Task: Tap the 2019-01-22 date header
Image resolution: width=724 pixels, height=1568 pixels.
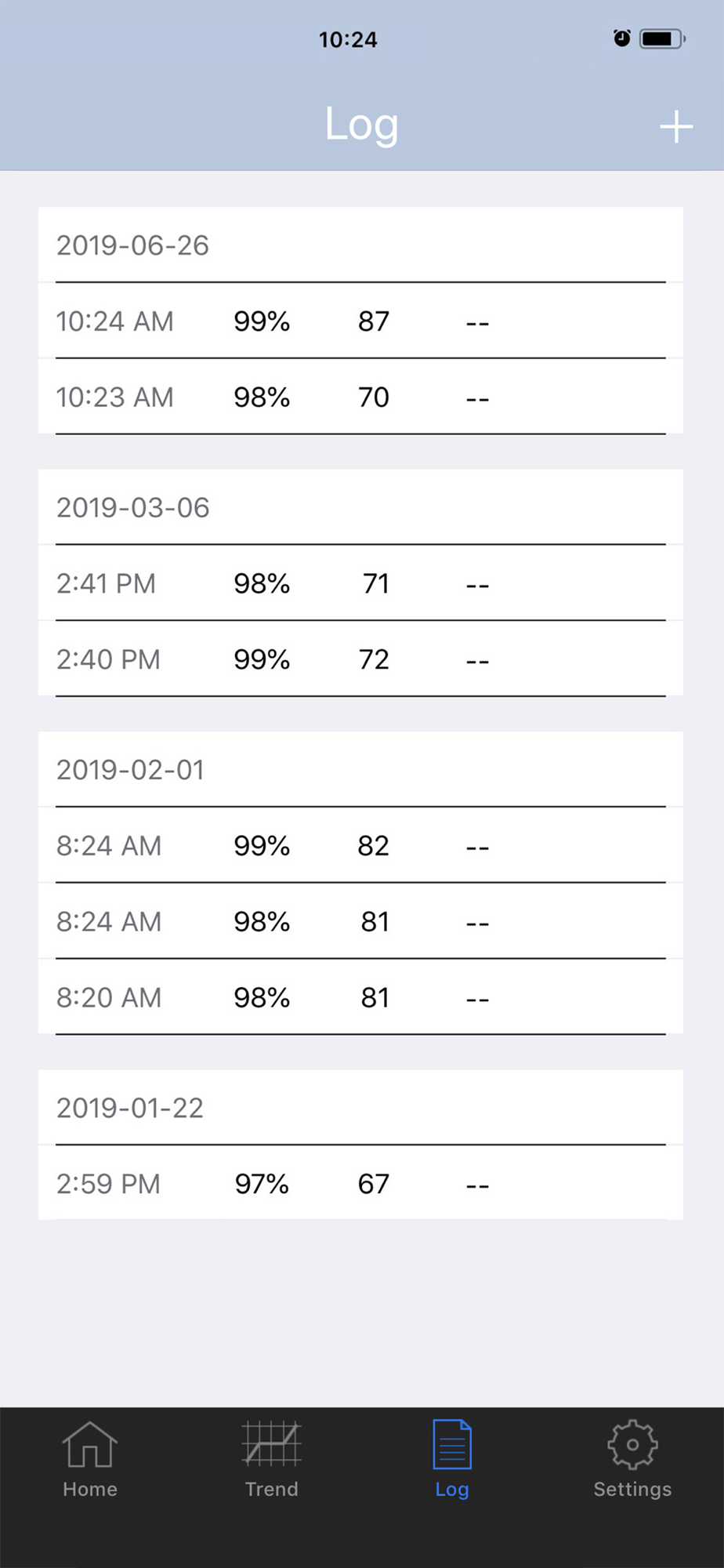Action: [x=130, y=1108]
